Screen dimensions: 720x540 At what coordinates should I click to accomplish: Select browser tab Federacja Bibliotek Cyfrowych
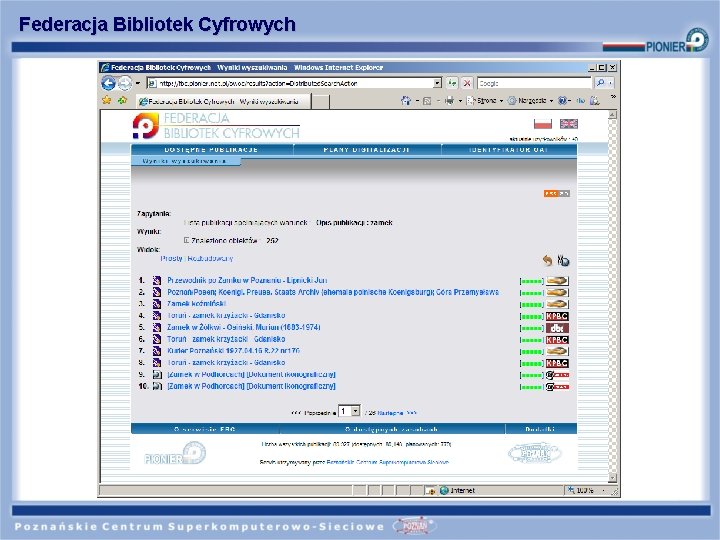click(x=223, y=101)
